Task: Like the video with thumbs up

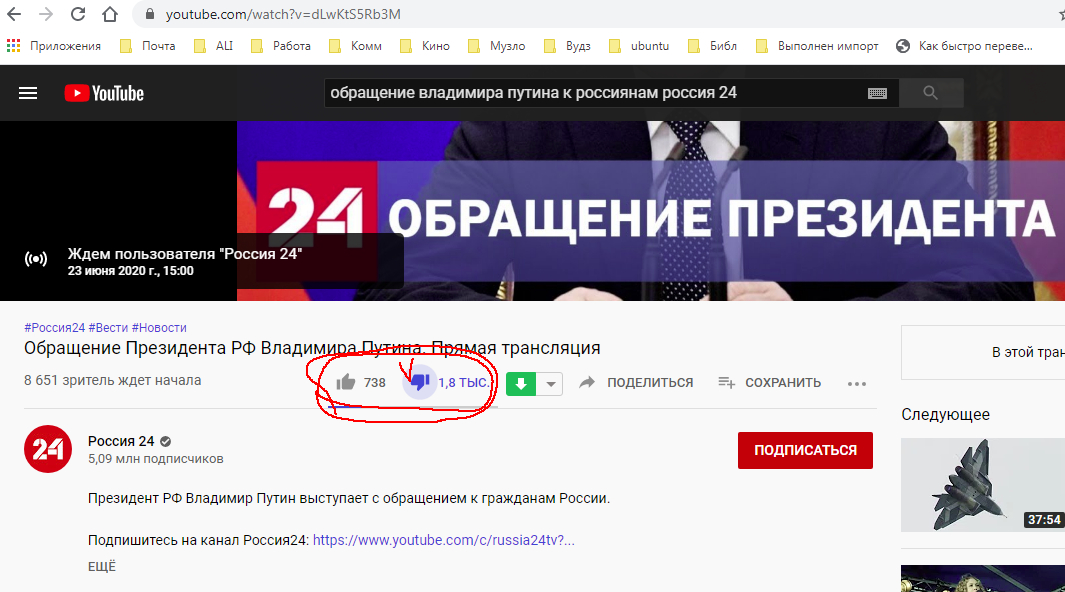Action: (x=346, y=382)
